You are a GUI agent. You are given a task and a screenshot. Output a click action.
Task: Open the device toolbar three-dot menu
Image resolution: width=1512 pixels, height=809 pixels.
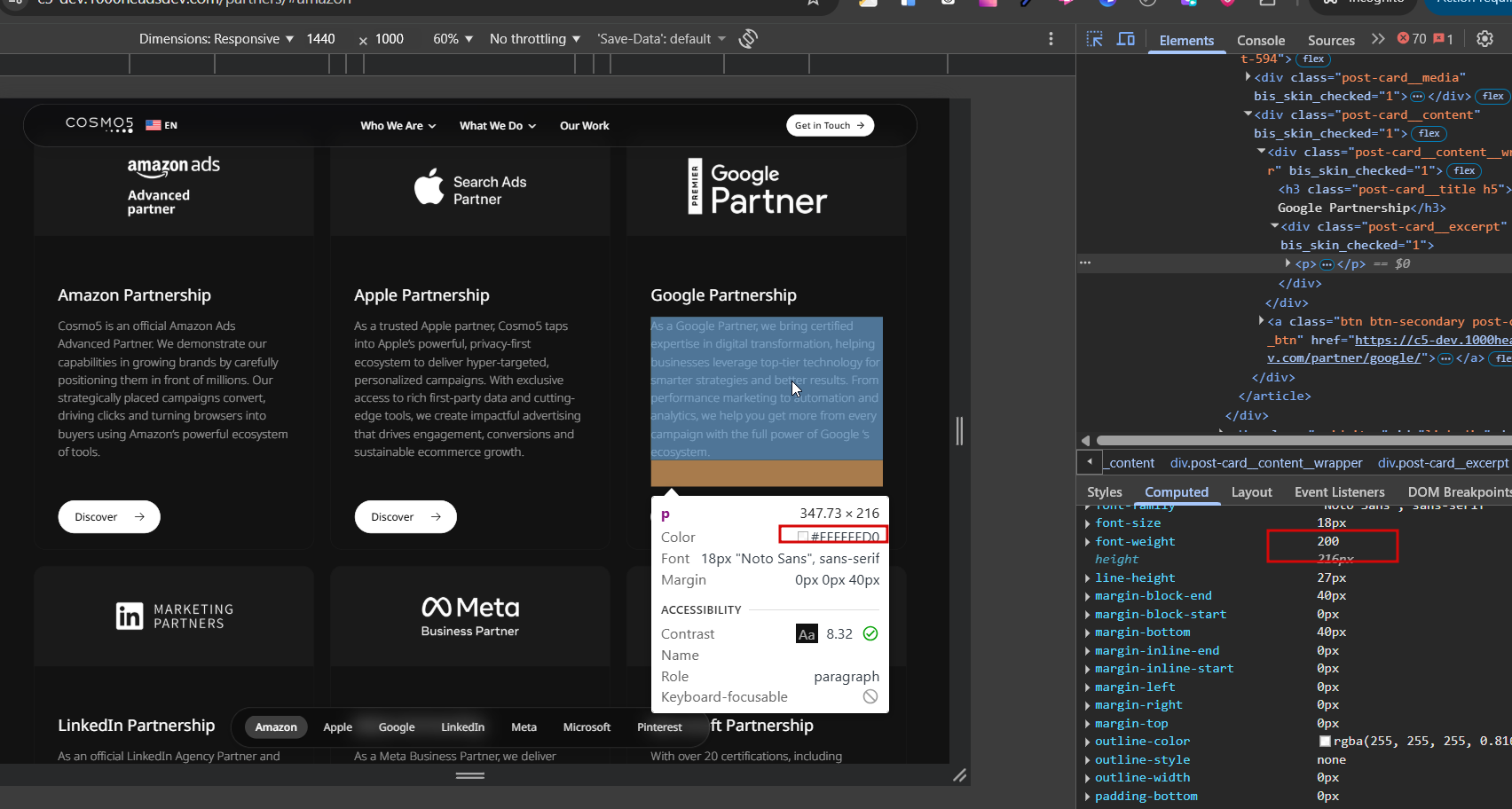pos(1051,39)
